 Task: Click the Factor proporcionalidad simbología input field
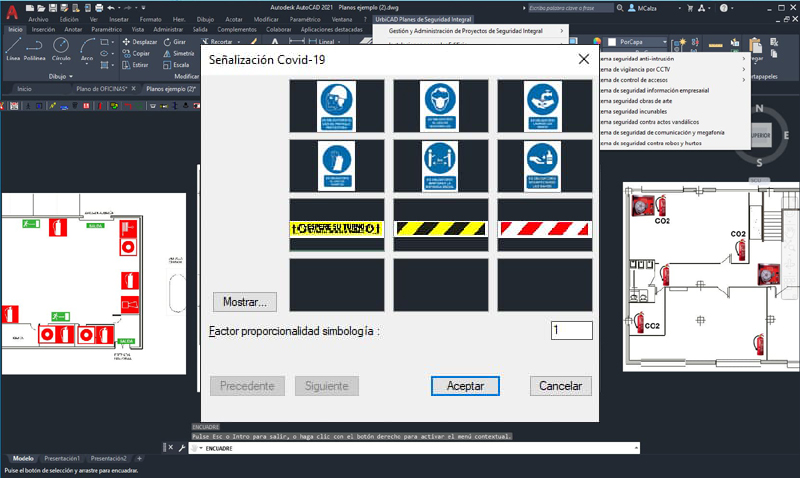571,331
